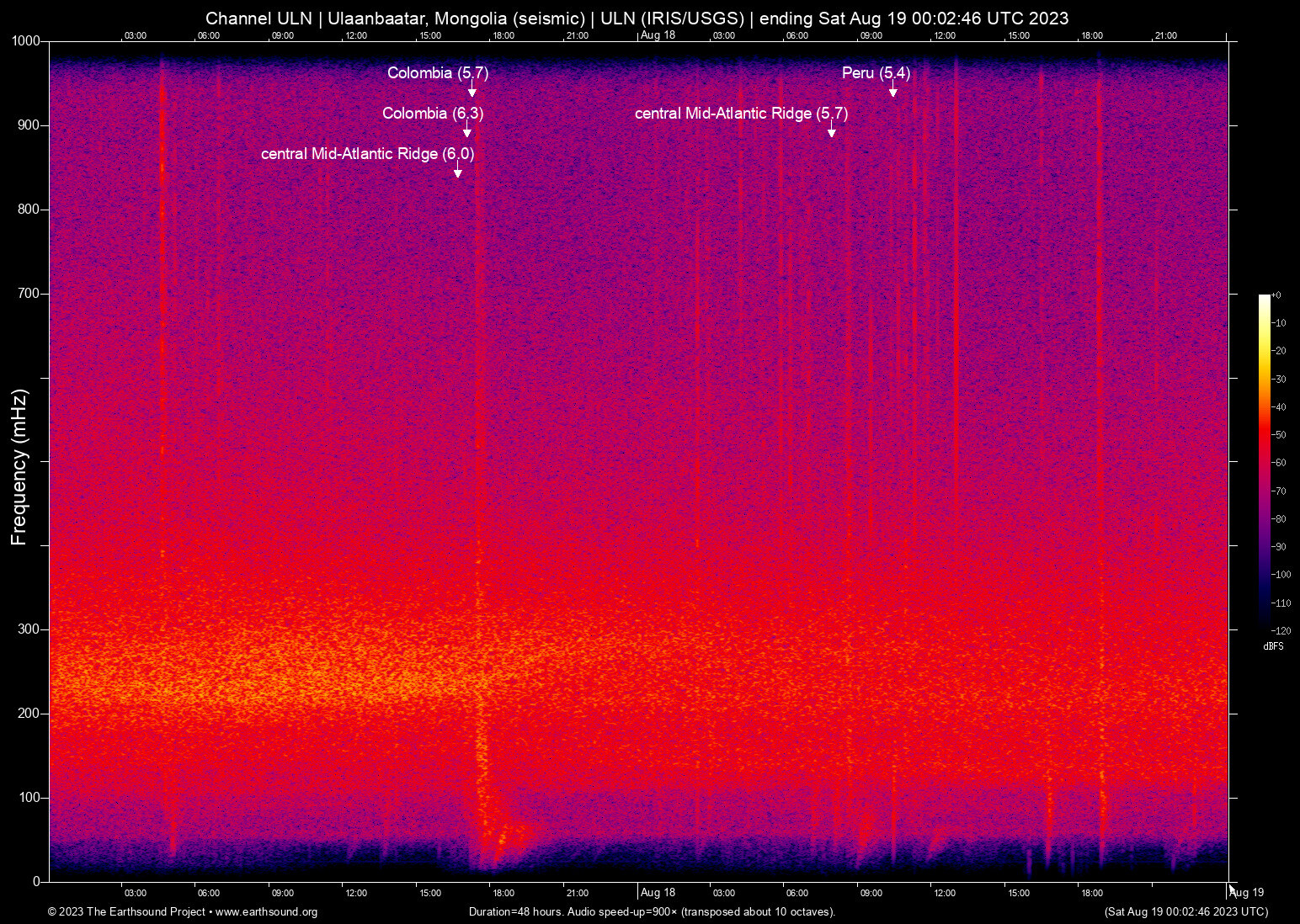The width and height of the screenshot is (1300, 924).
Task: Select the 300 mHz frequency axis label
Action: (x=29, y=629)
